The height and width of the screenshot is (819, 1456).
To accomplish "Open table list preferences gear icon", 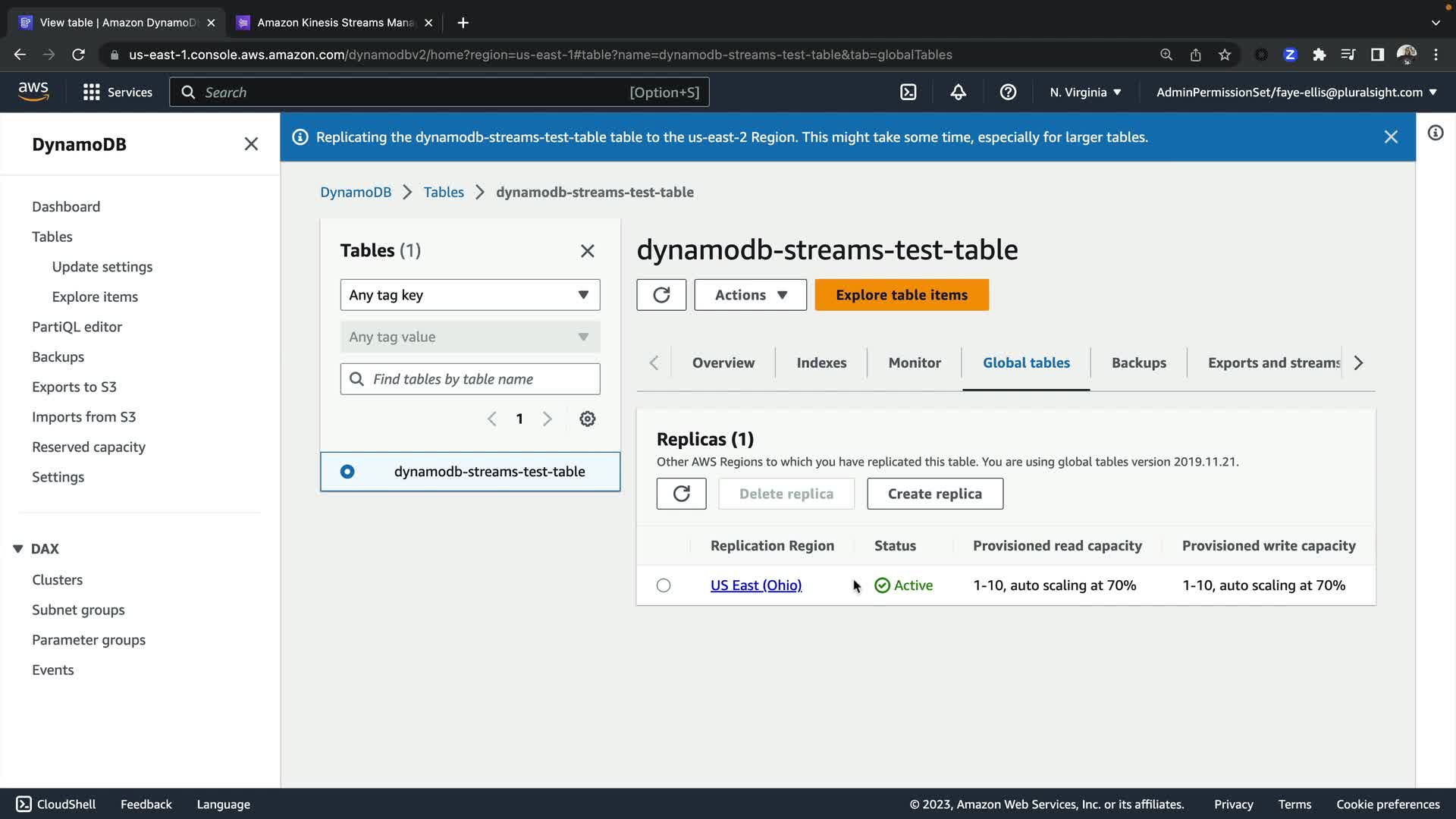I will [x=587, y=419].
